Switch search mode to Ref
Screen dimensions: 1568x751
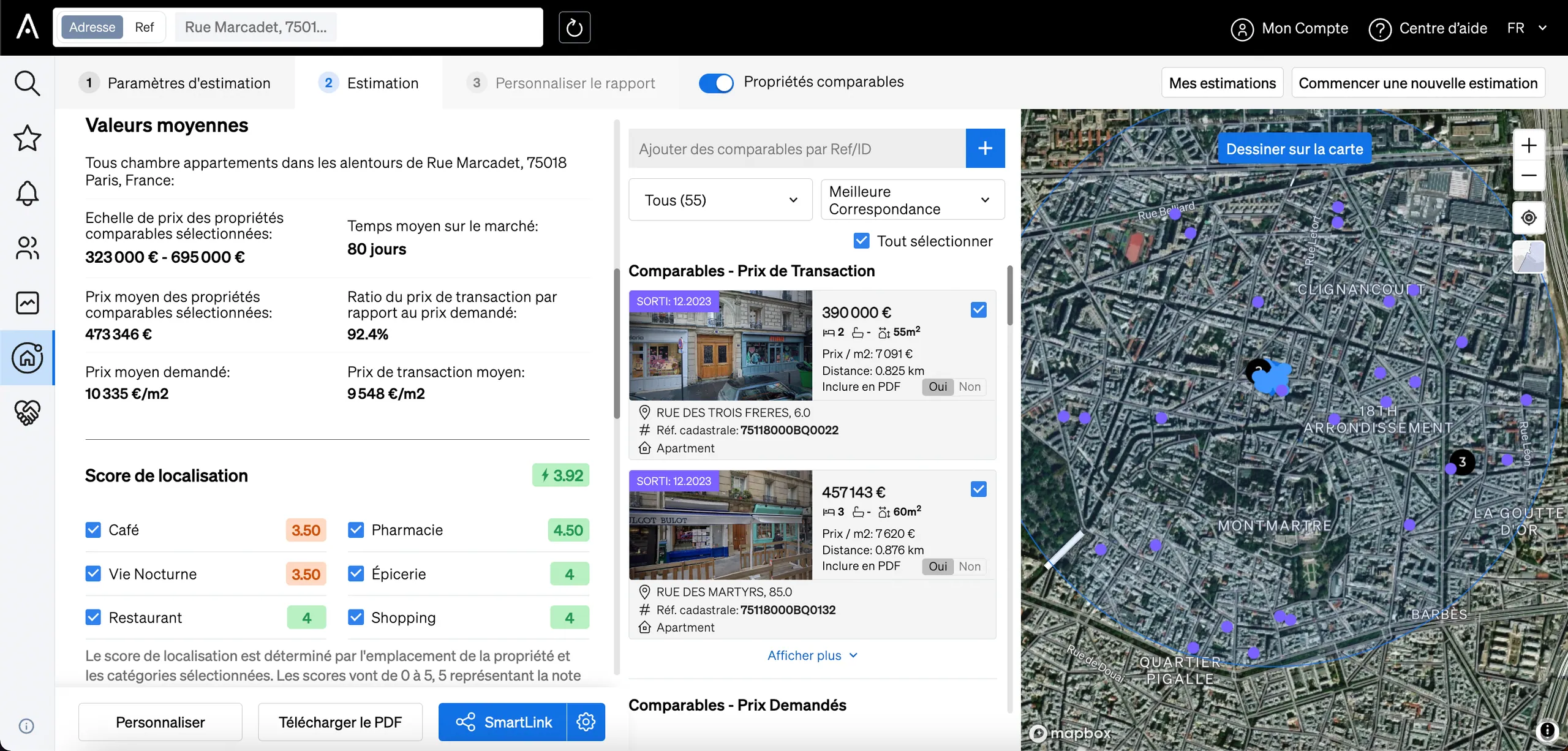(x=145, y=28)
